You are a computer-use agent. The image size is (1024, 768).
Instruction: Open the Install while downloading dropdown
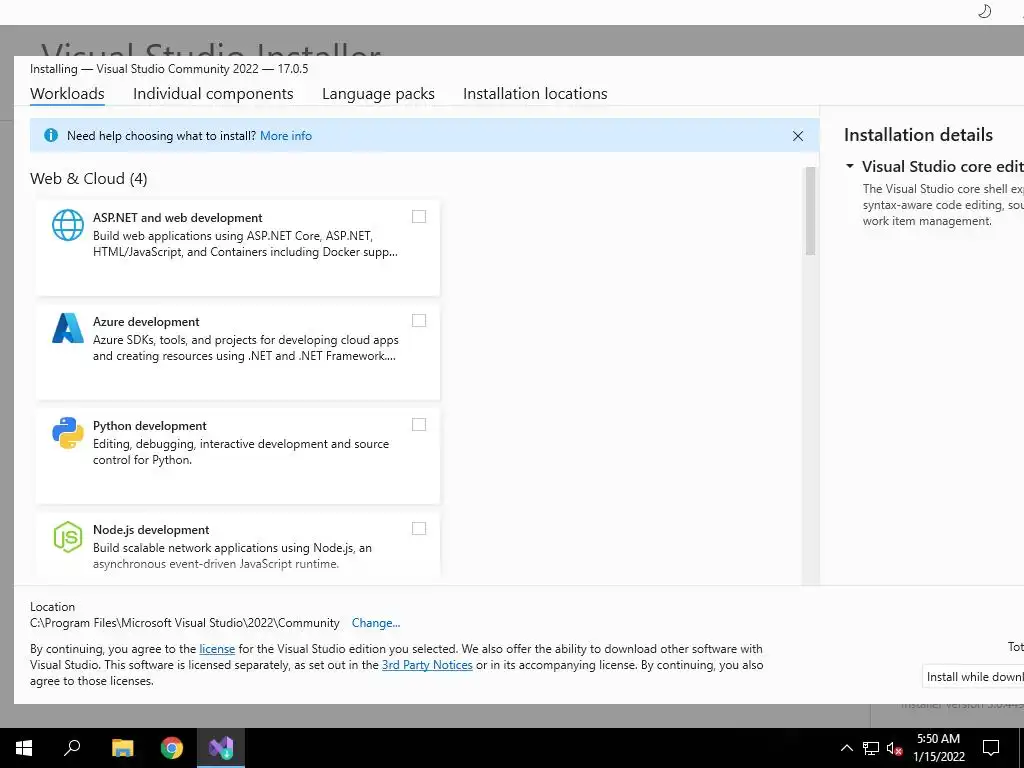click(x=974, y=677)
